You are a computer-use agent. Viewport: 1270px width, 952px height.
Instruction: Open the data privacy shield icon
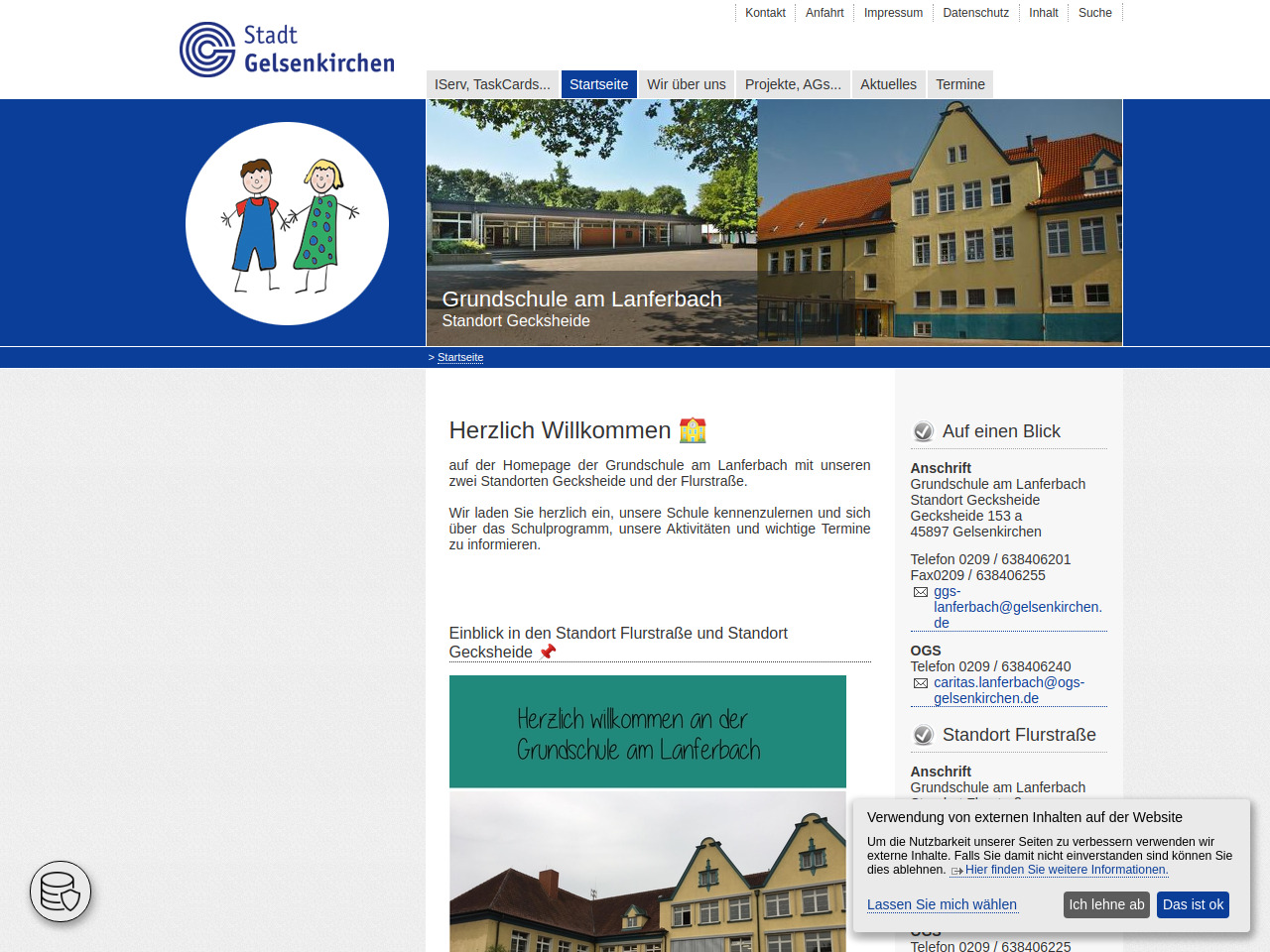point(61,892)
